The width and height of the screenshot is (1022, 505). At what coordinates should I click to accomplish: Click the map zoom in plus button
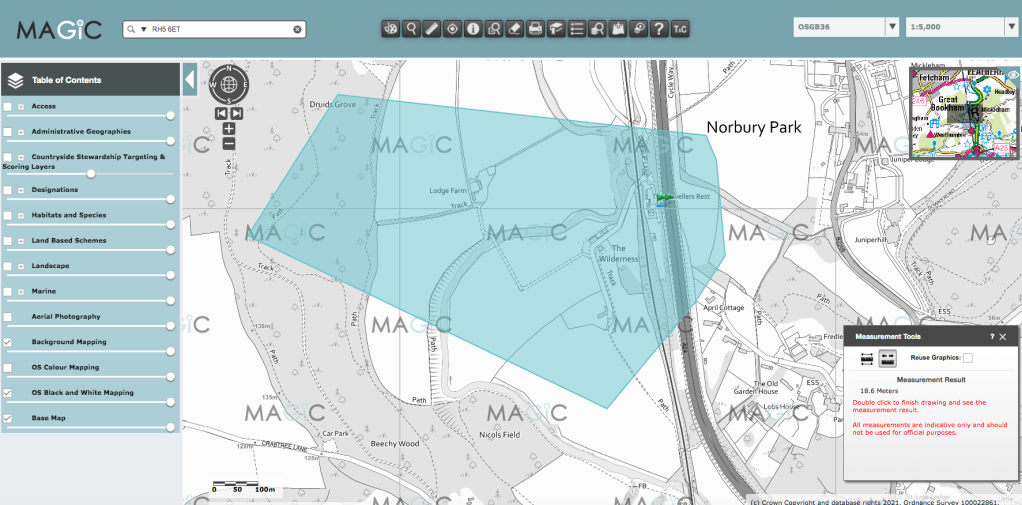tap(229, 129)
